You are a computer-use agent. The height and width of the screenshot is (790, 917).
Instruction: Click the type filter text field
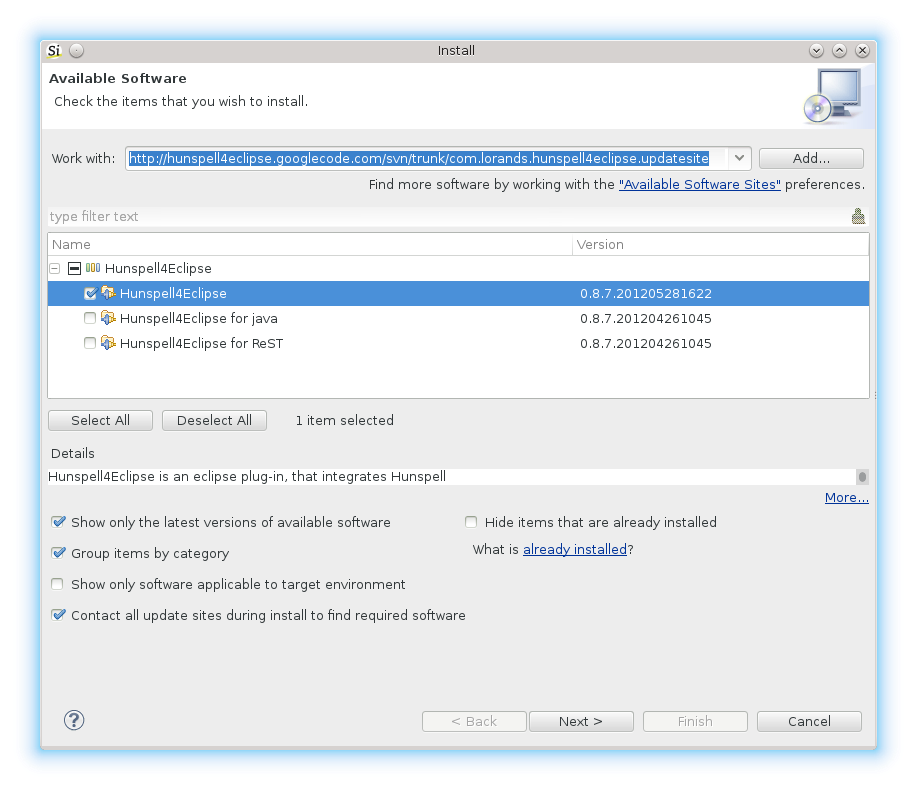(447, 216)
